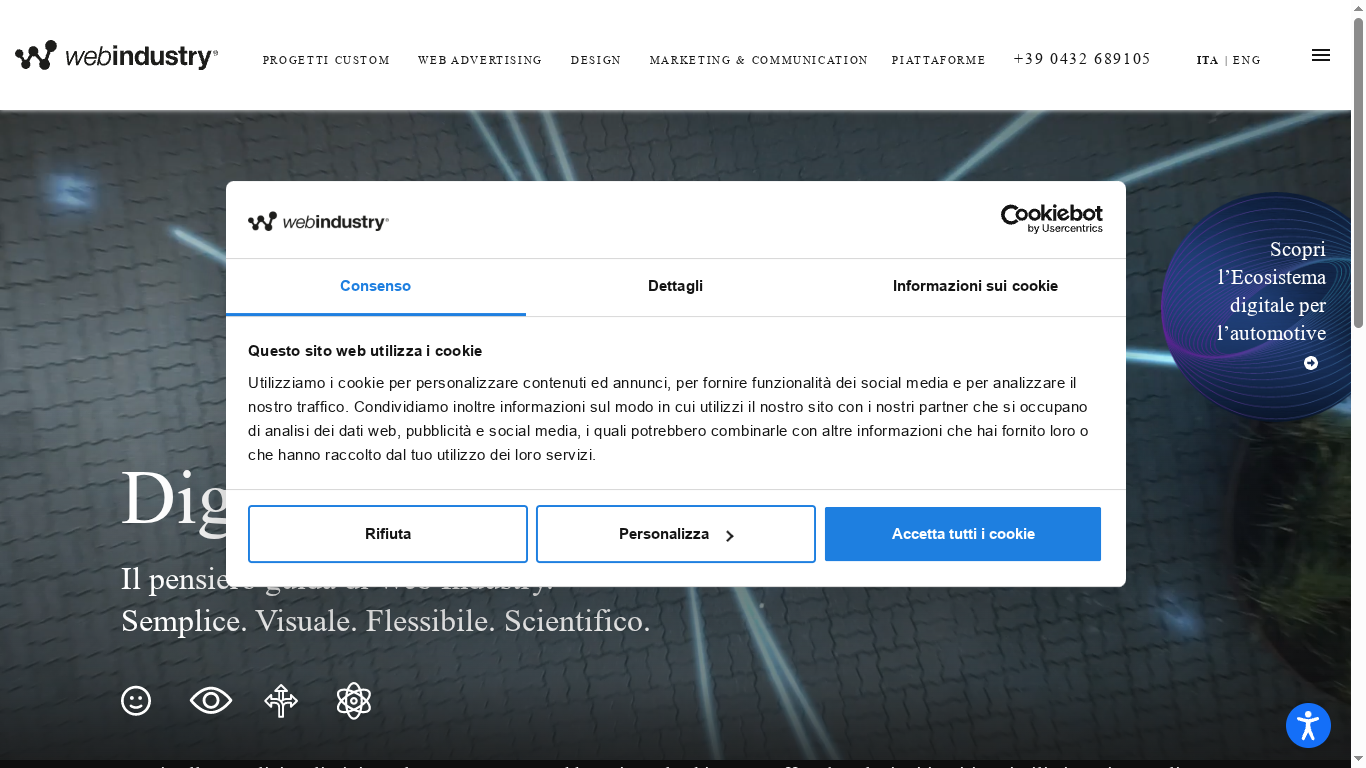1366x768 pixels.
Task: Reject cookies via Rifiuta button
Action: point(388,533)
